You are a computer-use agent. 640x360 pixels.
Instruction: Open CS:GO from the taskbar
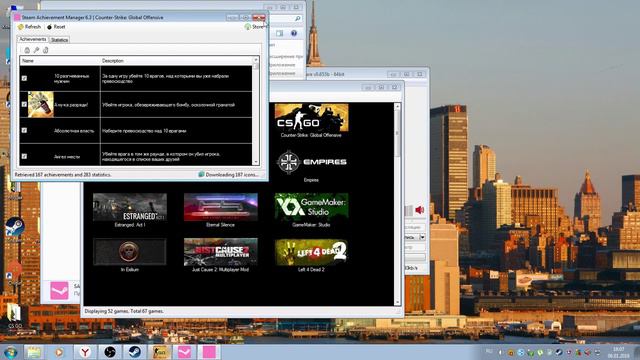[160, 352]
